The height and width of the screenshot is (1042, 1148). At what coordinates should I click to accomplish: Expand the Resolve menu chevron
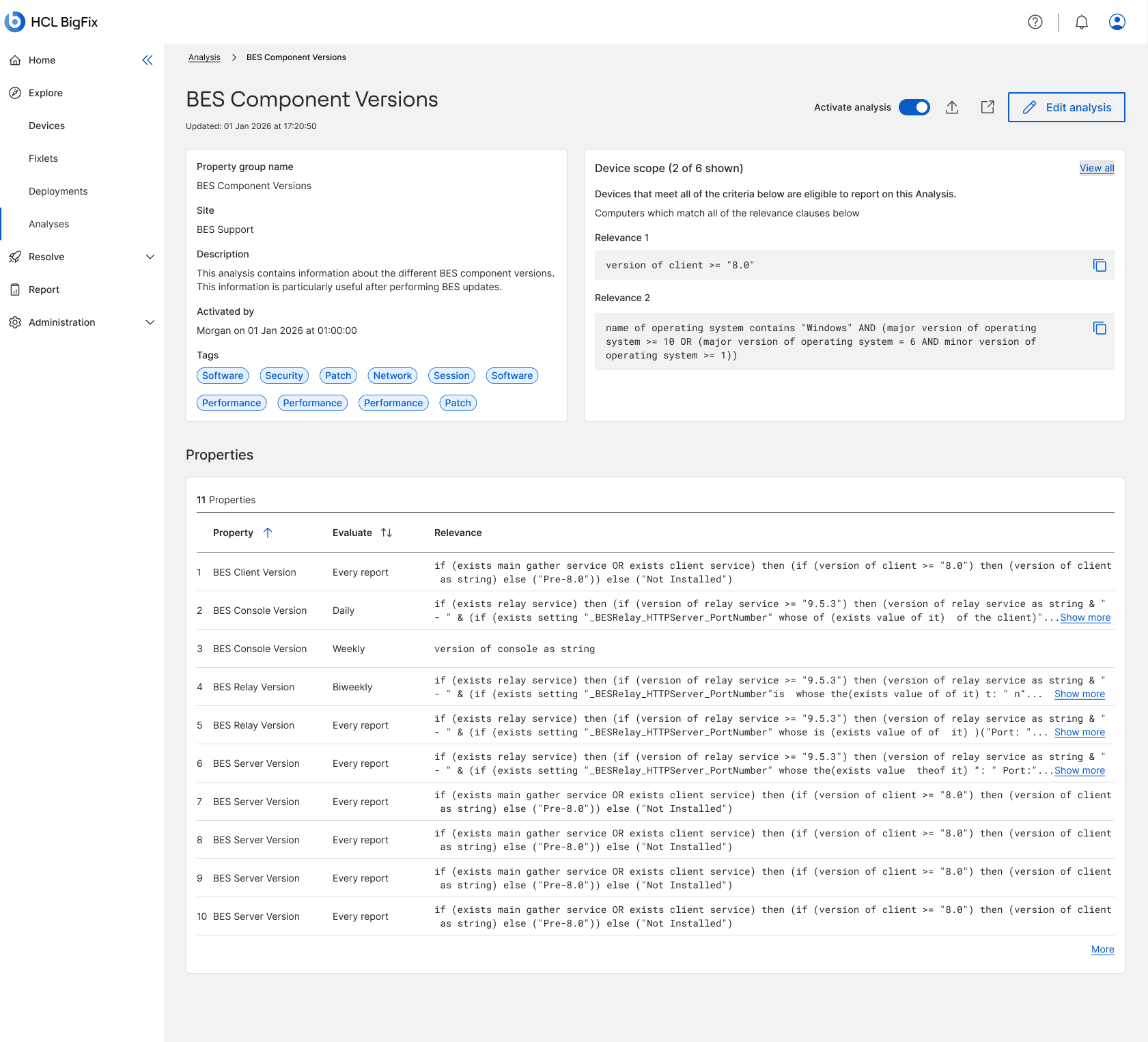(150, 257)
